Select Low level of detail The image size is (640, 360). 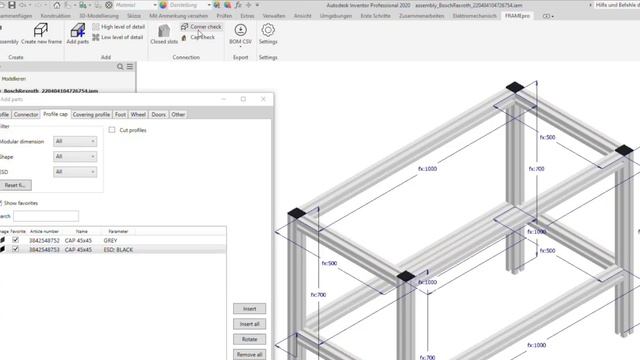pos(118,37)
